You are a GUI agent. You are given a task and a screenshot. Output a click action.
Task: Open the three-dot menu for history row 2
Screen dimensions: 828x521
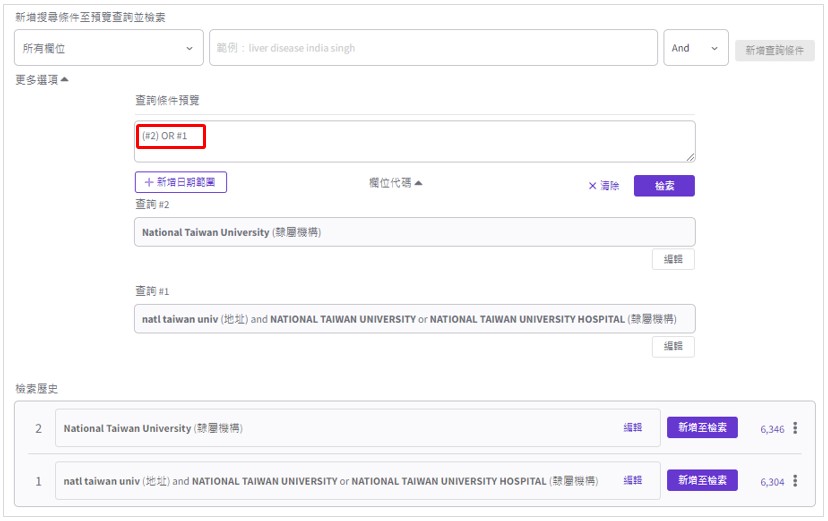tap(795, 428)
